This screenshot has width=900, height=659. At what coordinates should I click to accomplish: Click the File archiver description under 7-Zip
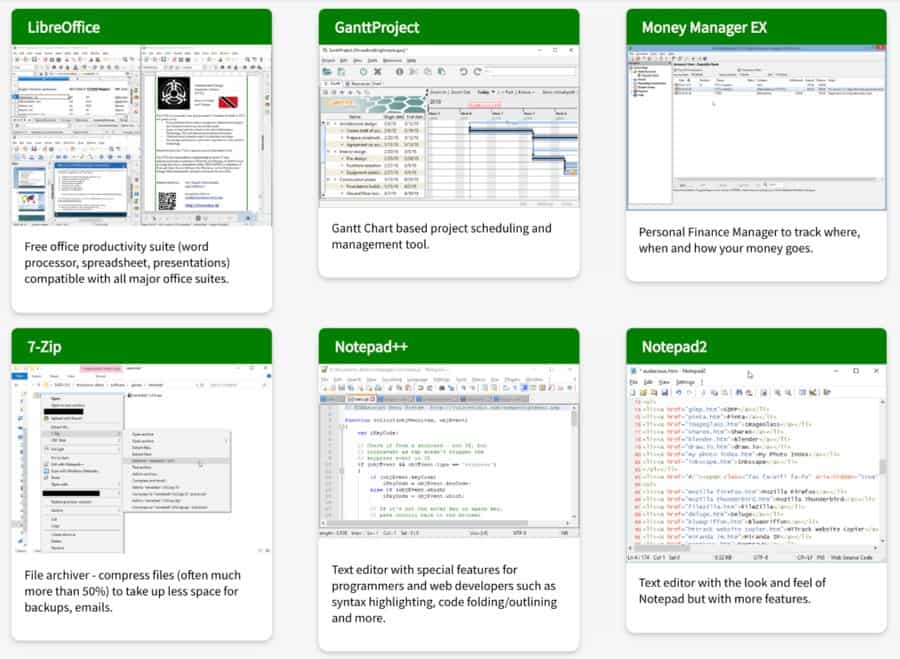pos(132,590)
